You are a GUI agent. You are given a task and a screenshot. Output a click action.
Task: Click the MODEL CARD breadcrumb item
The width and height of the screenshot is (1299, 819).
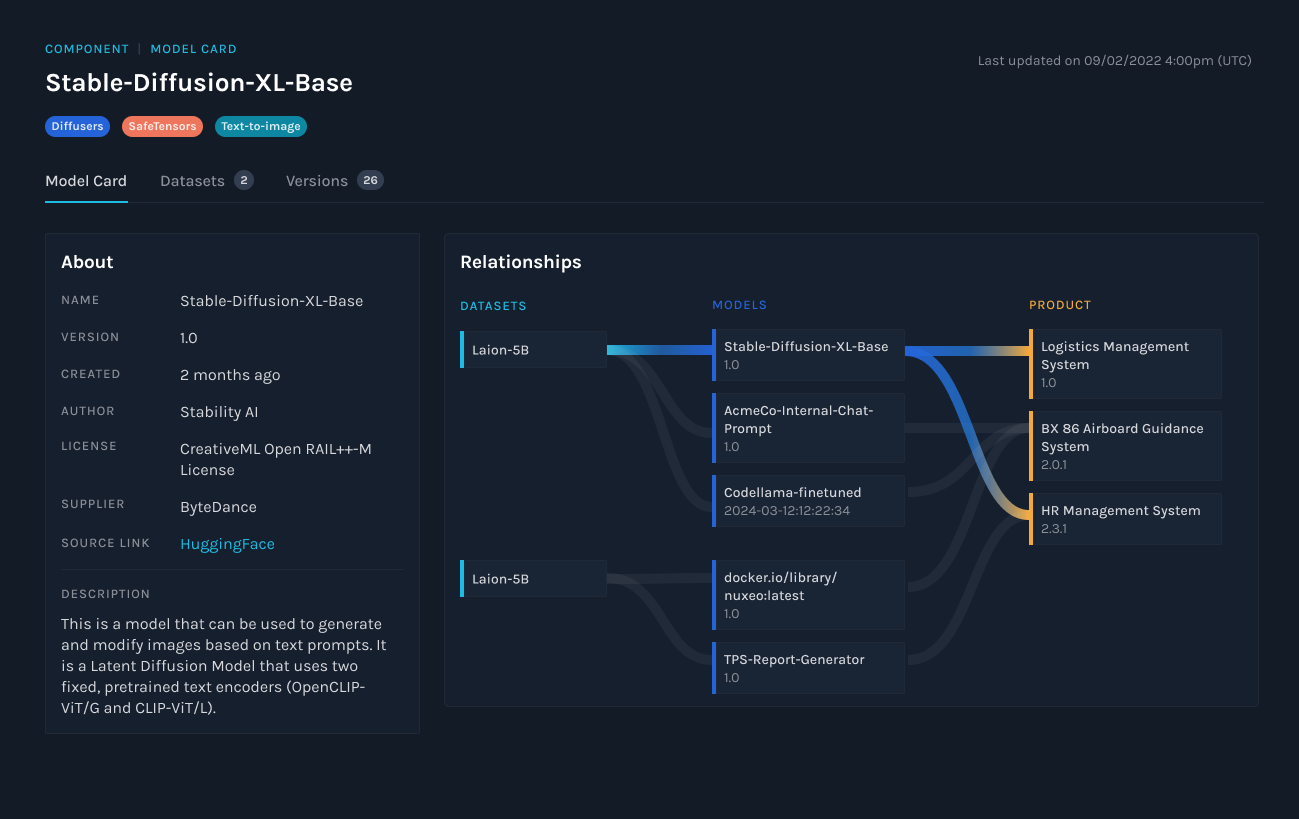[193, 48]
